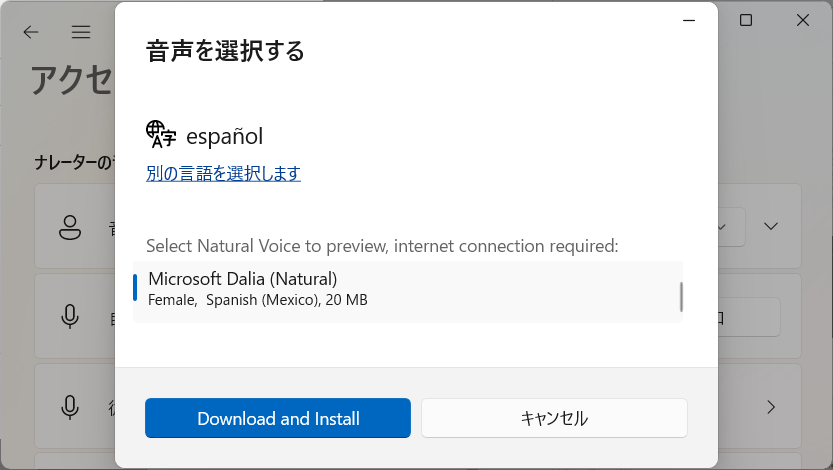Click the español language label
The image size is (833, 470).
coord(224,136)
